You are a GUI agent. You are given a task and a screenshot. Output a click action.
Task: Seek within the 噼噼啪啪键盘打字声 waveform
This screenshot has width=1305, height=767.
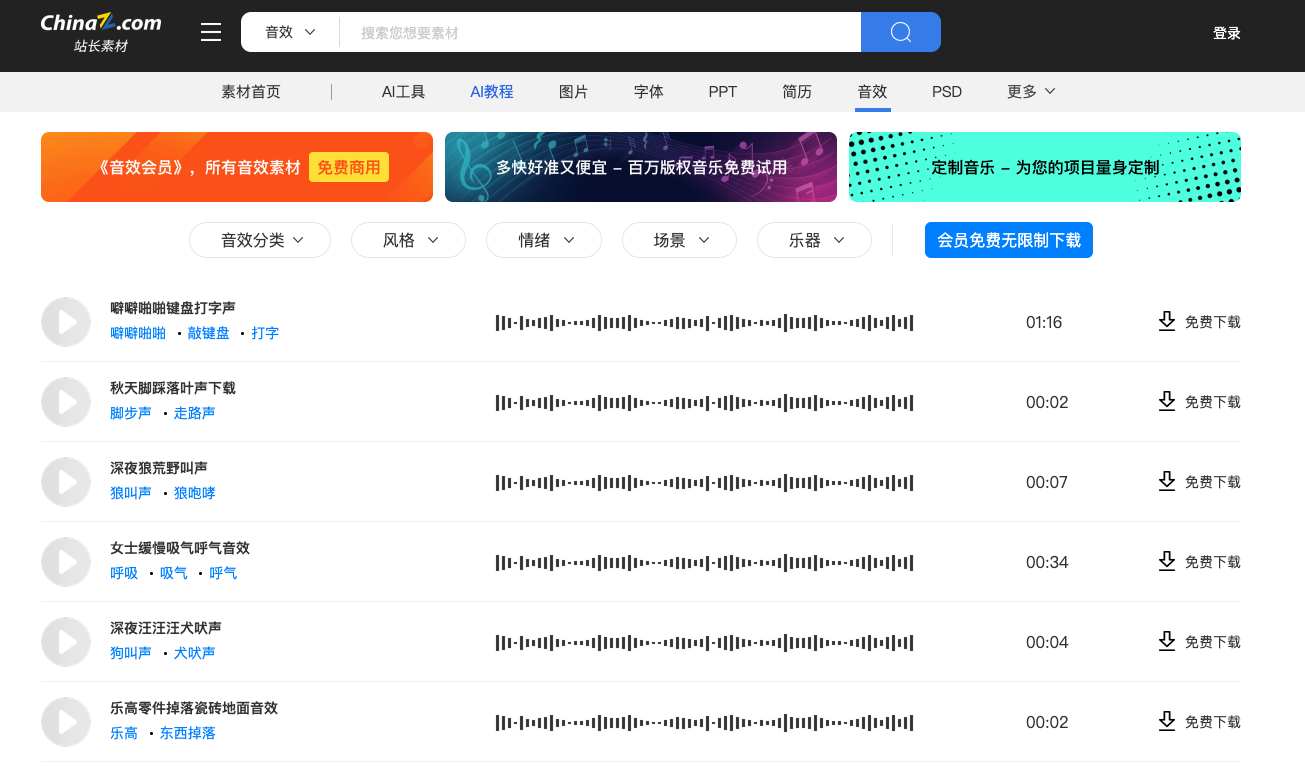704,322
